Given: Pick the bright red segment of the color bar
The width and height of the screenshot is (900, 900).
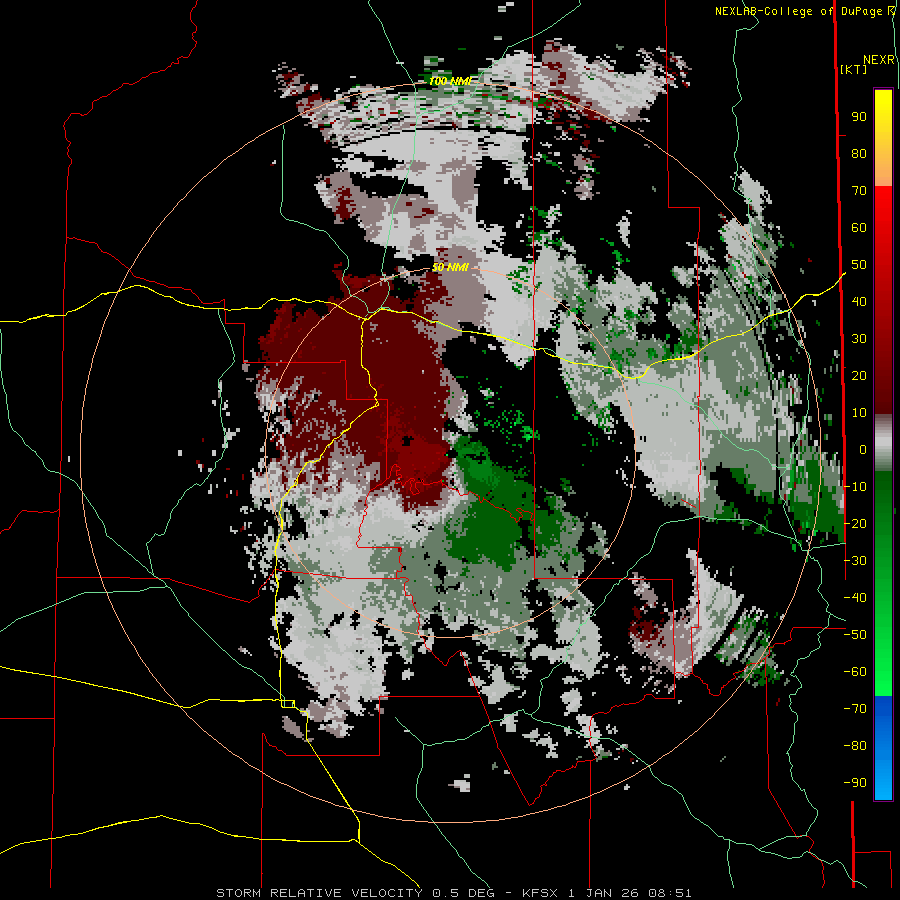Looking at the screenshot, I should coord(883,209).
